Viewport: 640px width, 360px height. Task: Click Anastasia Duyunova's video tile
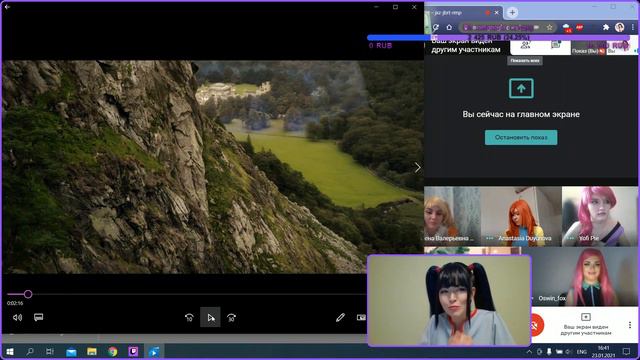tap(521, 216)
